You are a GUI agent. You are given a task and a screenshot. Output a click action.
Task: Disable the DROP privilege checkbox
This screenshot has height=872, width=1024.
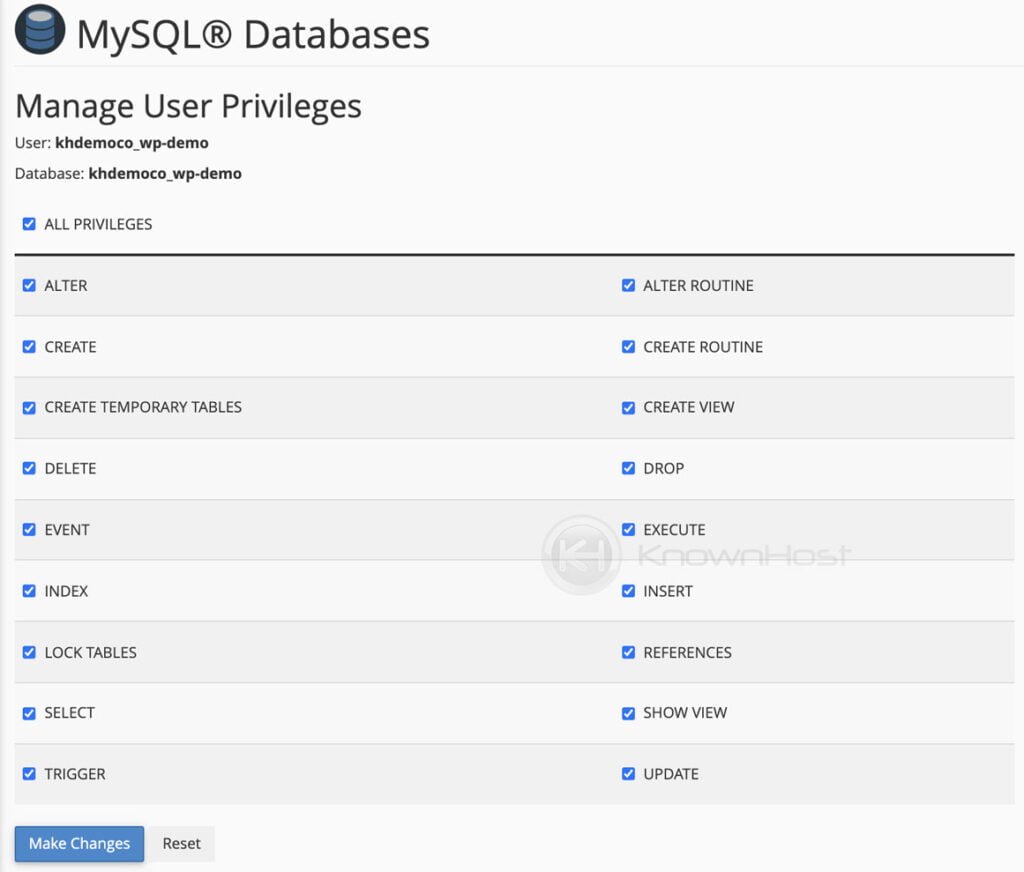[628, 468]
